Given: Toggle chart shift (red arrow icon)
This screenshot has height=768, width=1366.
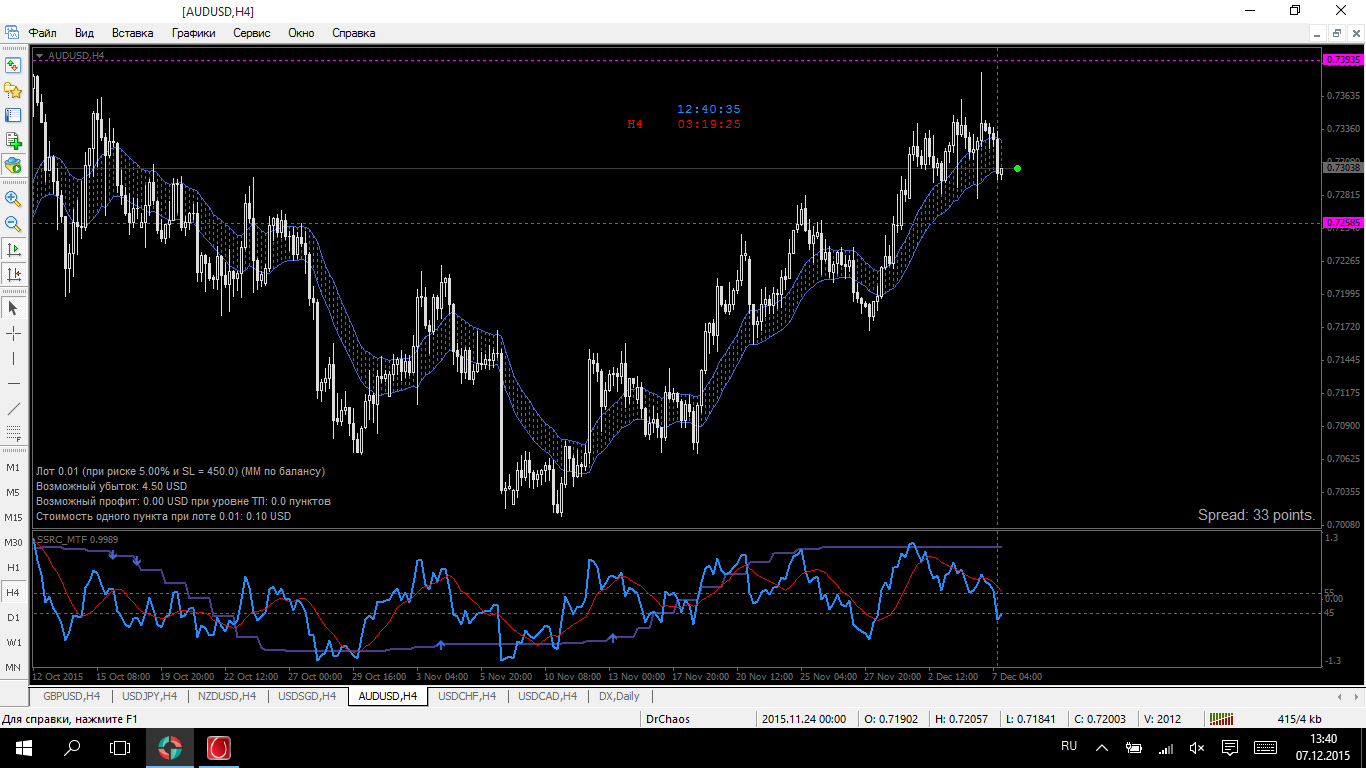Looking at the screenshot, I should coord(13,274).
